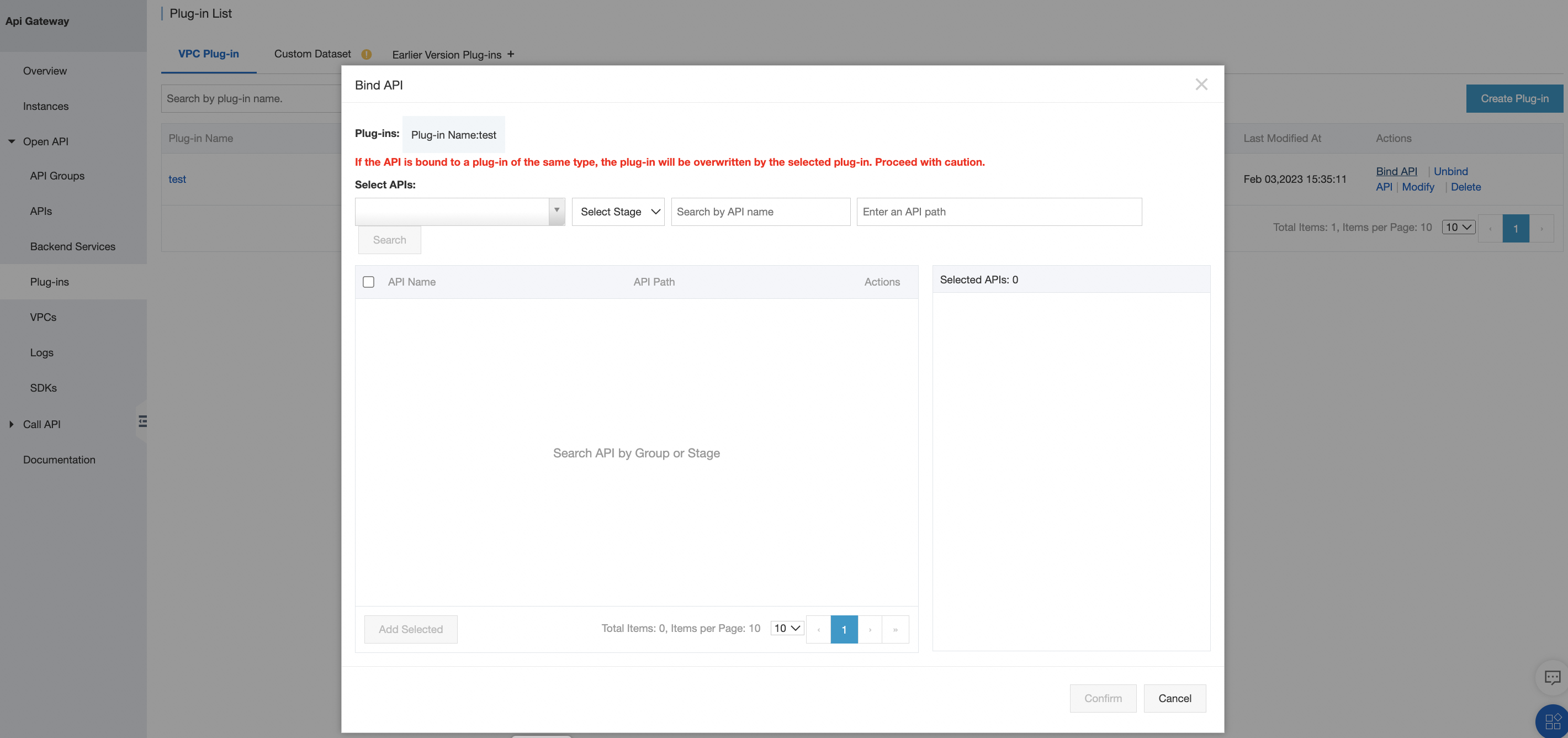Screen dimensions: 1568x738
Task: Cancel the Bind API dialog
Action: pyautogui.click(x=1175, y=698)
